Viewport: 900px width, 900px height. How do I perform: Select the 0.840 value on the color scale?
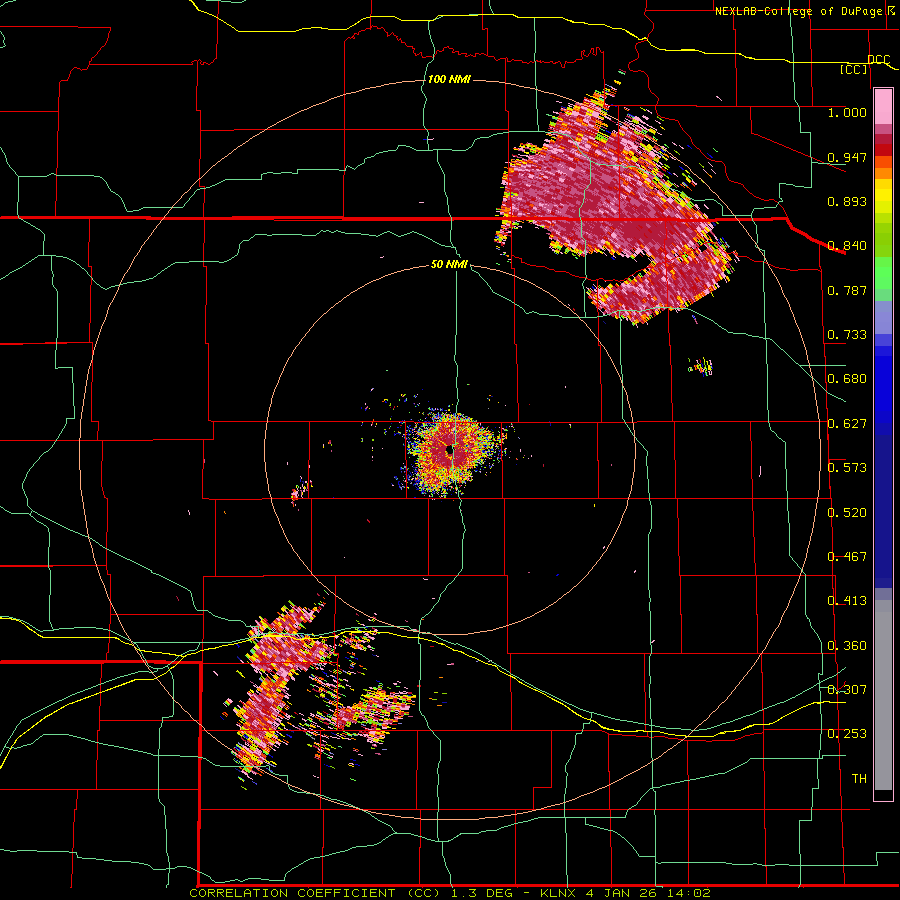point(847,246)
